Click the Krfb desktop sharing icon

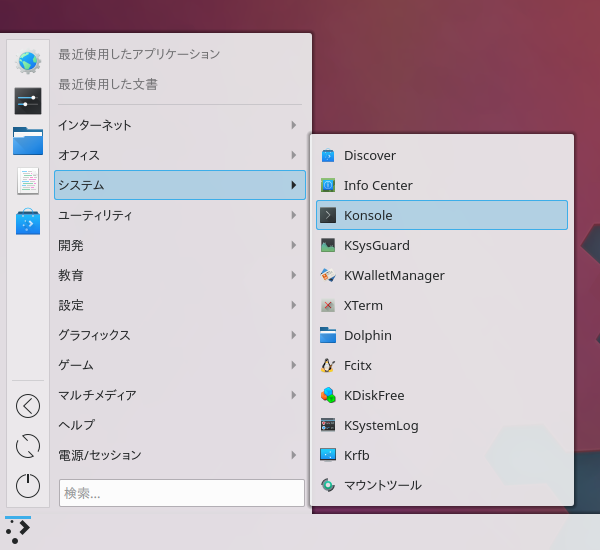pyautogui.click(x=328, y=455)
